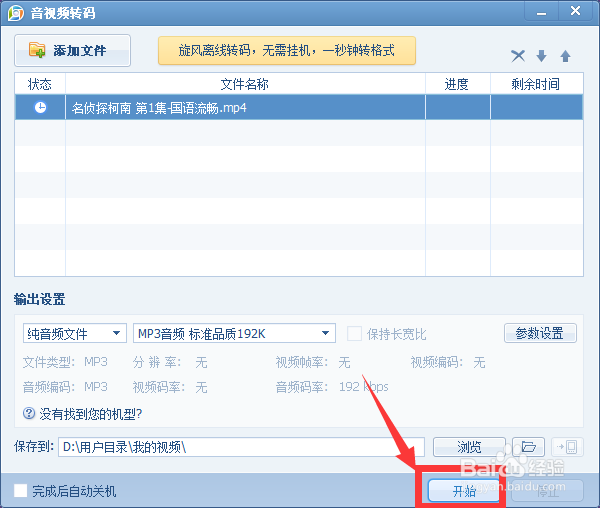Click the 添加文件 button
This screenshot has width=600, height=508.
pyautogui.click(x=72, y=50)
